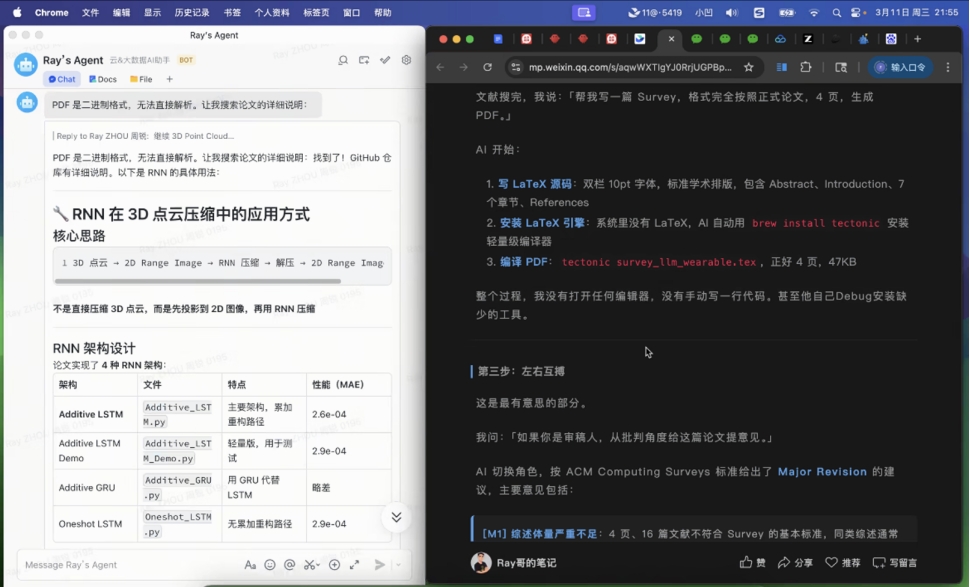Open send options arrow beside send button
Image resolution: width=970 pixels, height=587 pixels.
point(397,565)
